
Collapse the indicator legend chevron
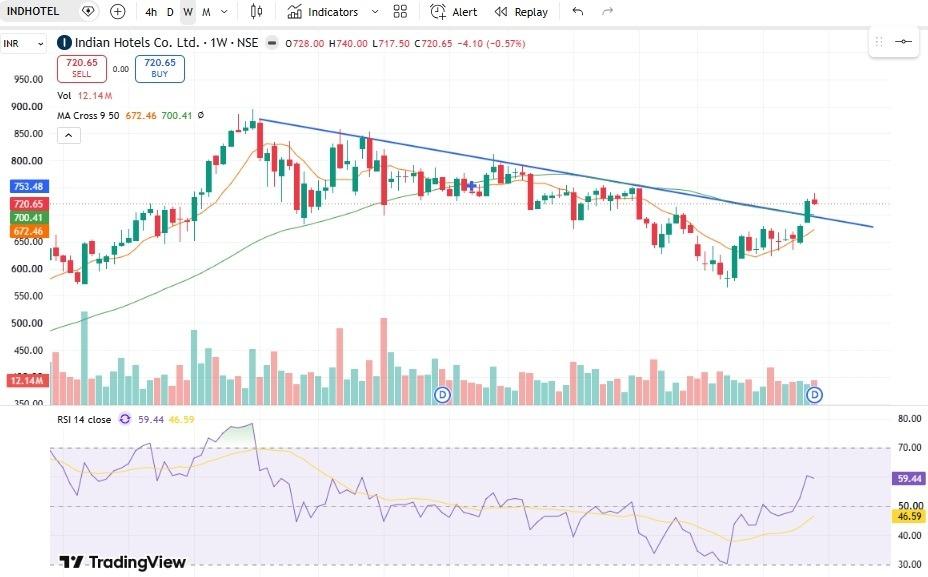pyautogui.click(x=69, y=136)
